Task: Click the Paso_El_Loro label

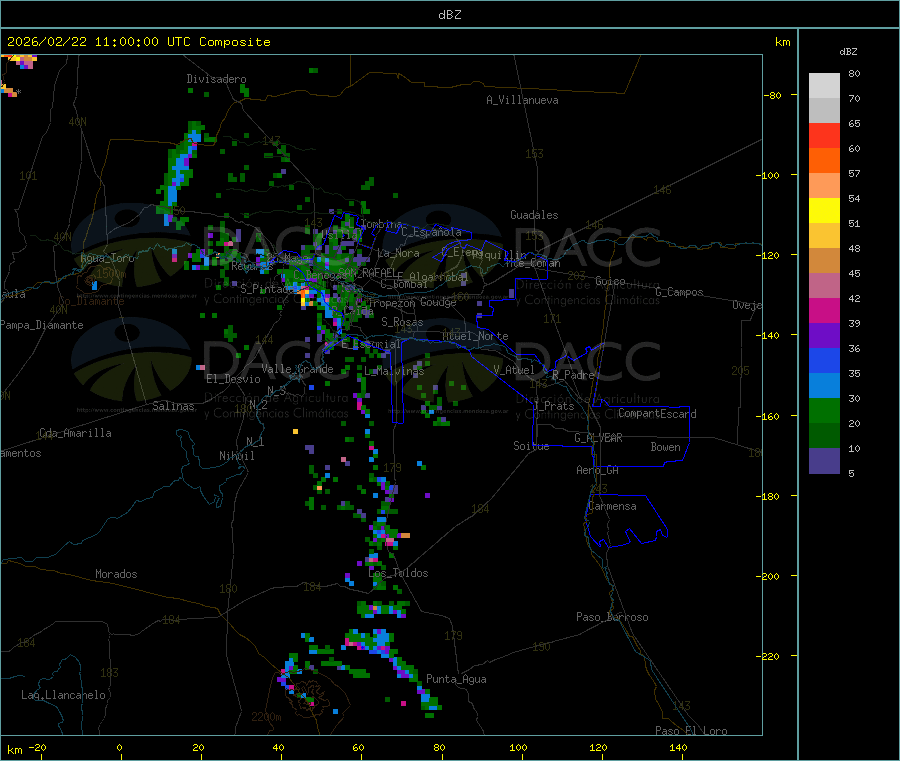Action: tap(692, 731)
